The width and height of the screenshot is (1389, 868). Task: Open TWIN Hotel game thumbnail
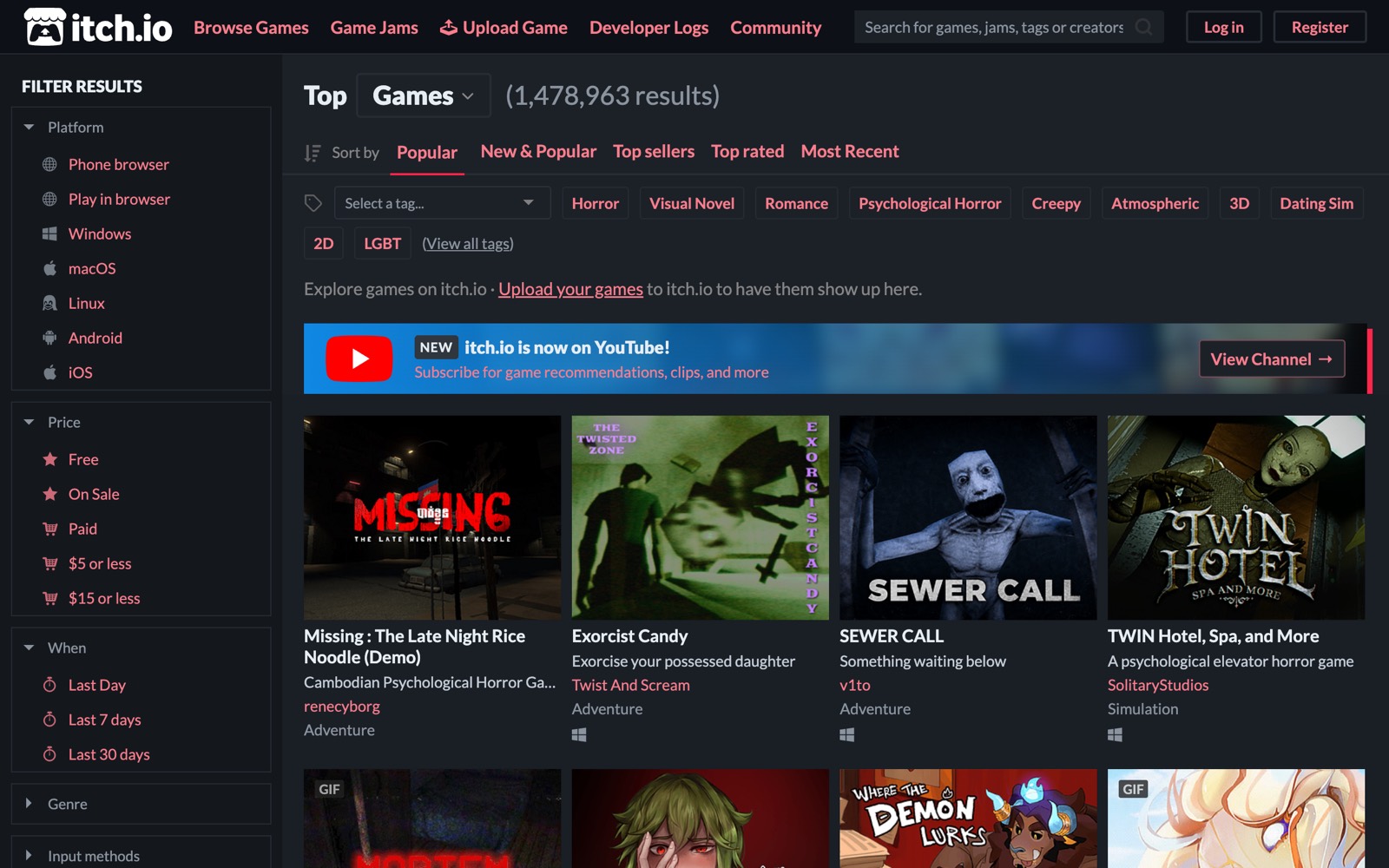click(1236, 517)
